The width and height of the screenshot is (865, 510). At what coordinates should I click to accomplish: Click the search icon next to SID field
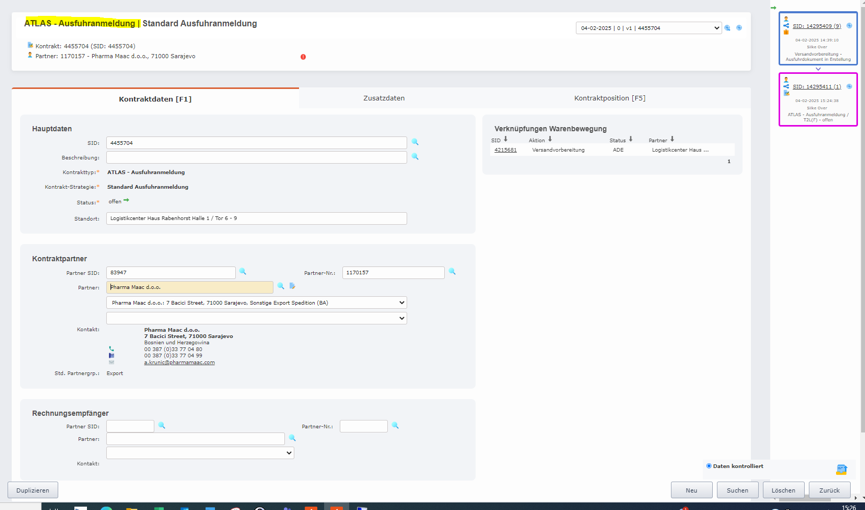point(415,143)
